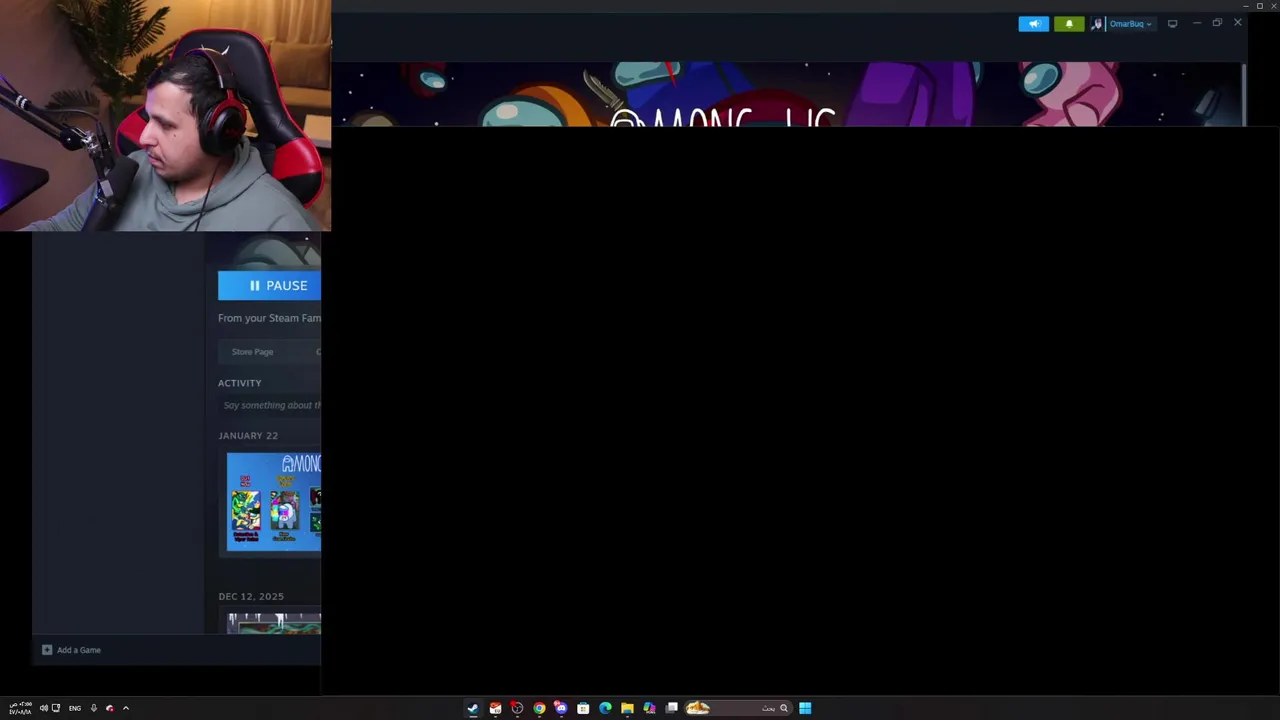Open the Dec 12, 2025 news thumbnail
The width and height of the screenshot is (1280, 720).
(x=274, y=624)
